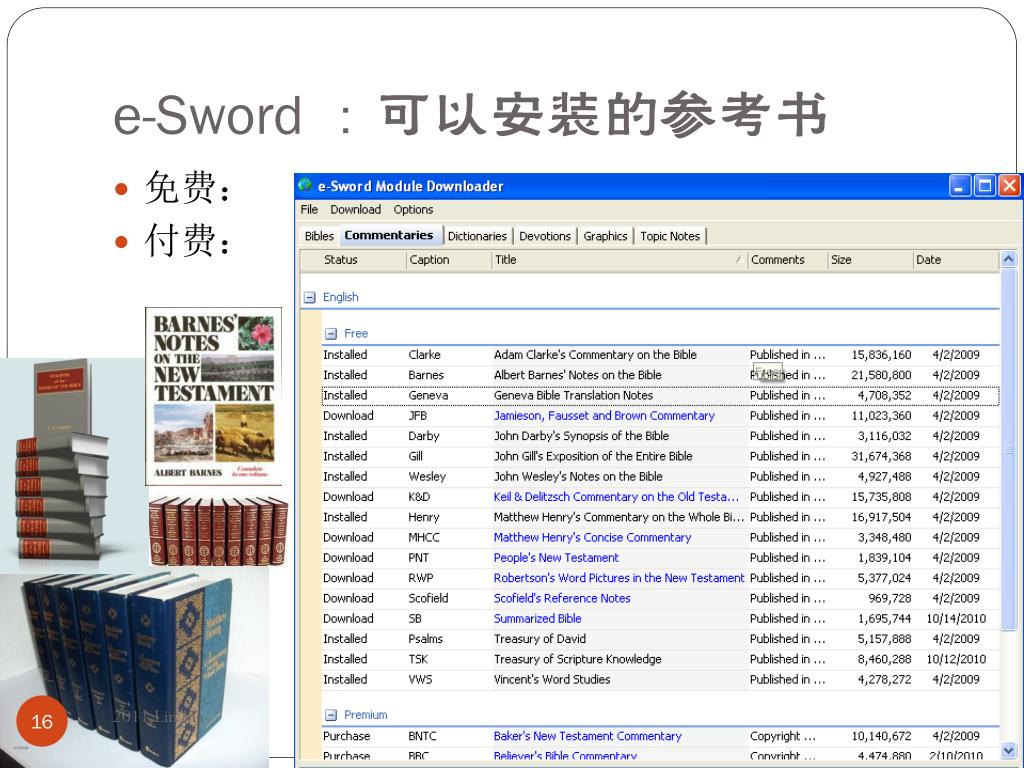The image size is (1024, 768).
Task: Click Summarized Bible link
Action: [x=537, y=618]
